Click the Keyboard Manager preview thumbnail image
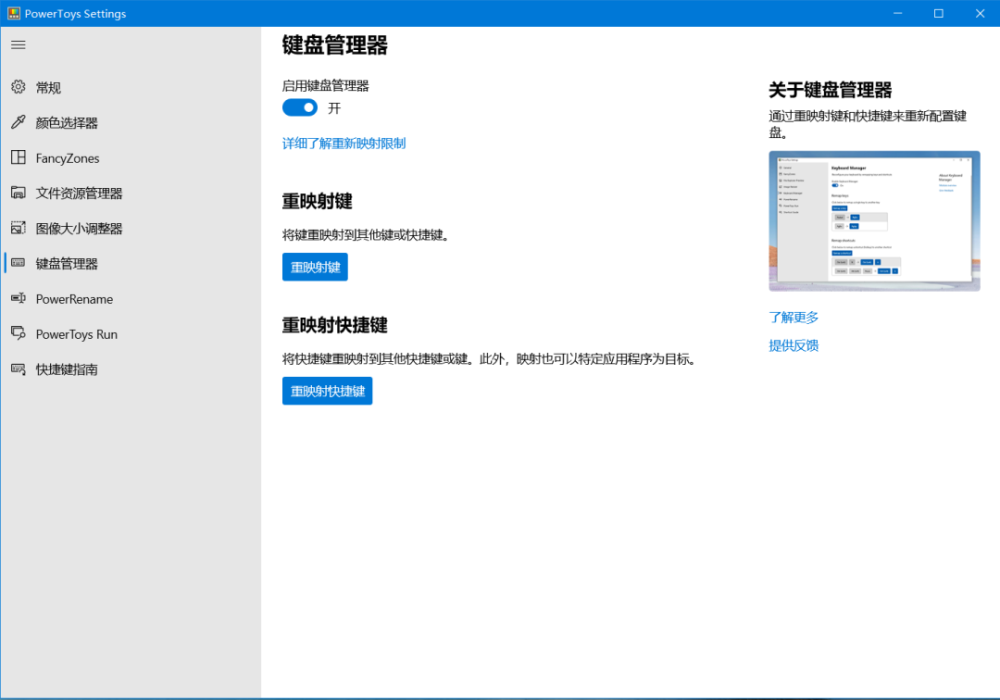 point(874,221)
